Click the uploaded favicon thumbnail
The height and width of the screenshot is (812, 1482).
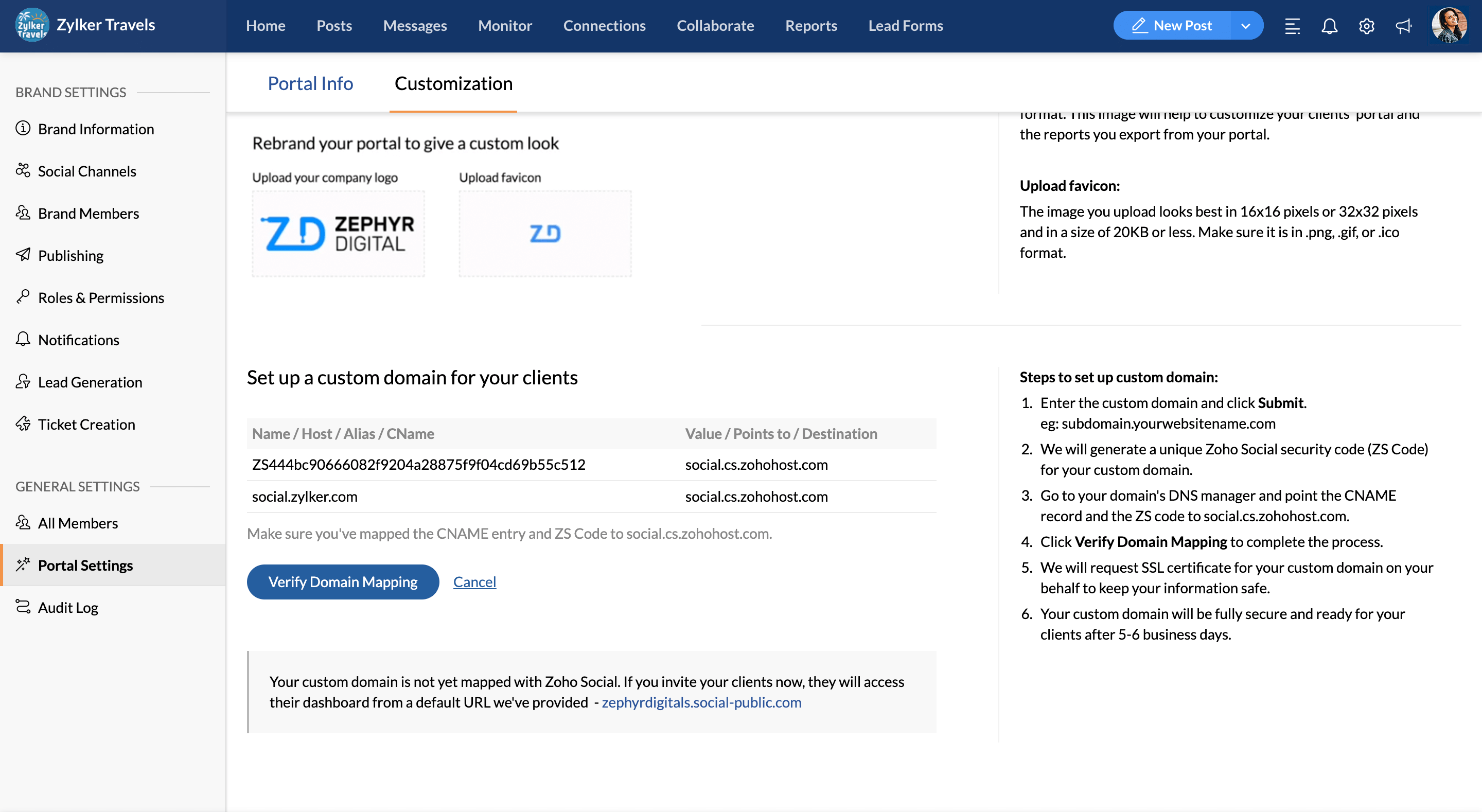tap(545, 234)
